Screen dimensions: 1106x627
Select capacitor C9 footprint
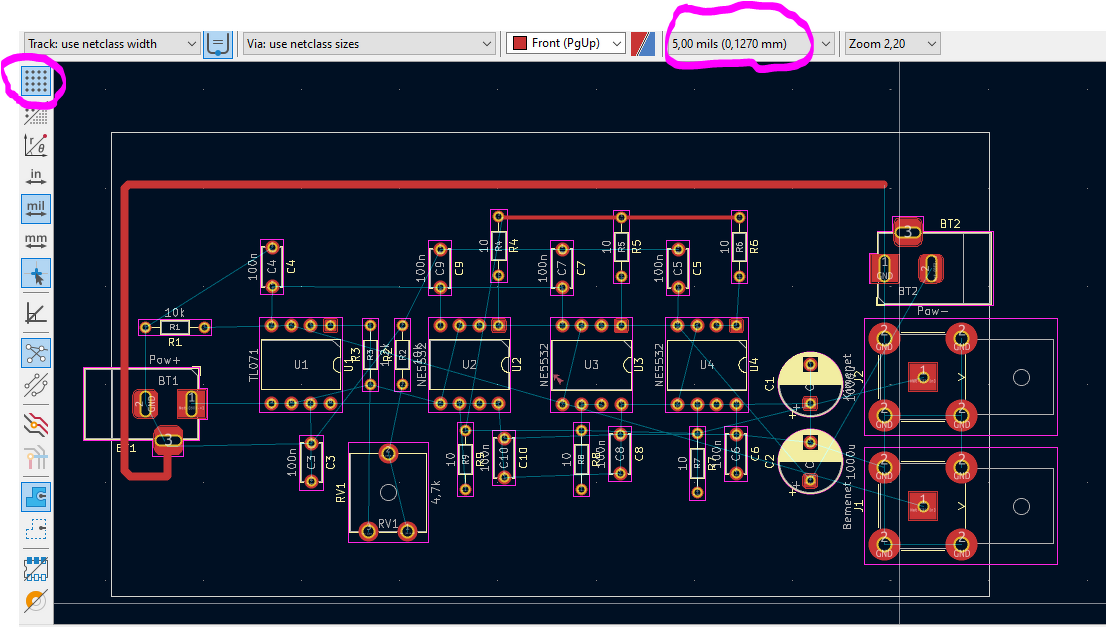tap(440, 268)
